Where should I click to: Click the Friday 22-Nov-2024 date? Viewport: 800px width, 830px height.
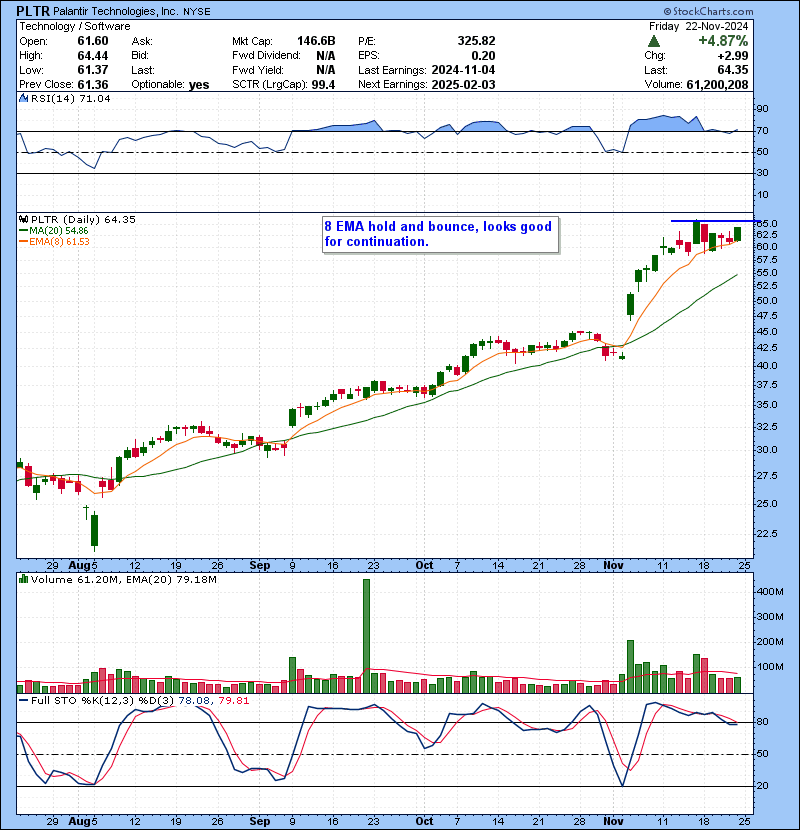698,26
